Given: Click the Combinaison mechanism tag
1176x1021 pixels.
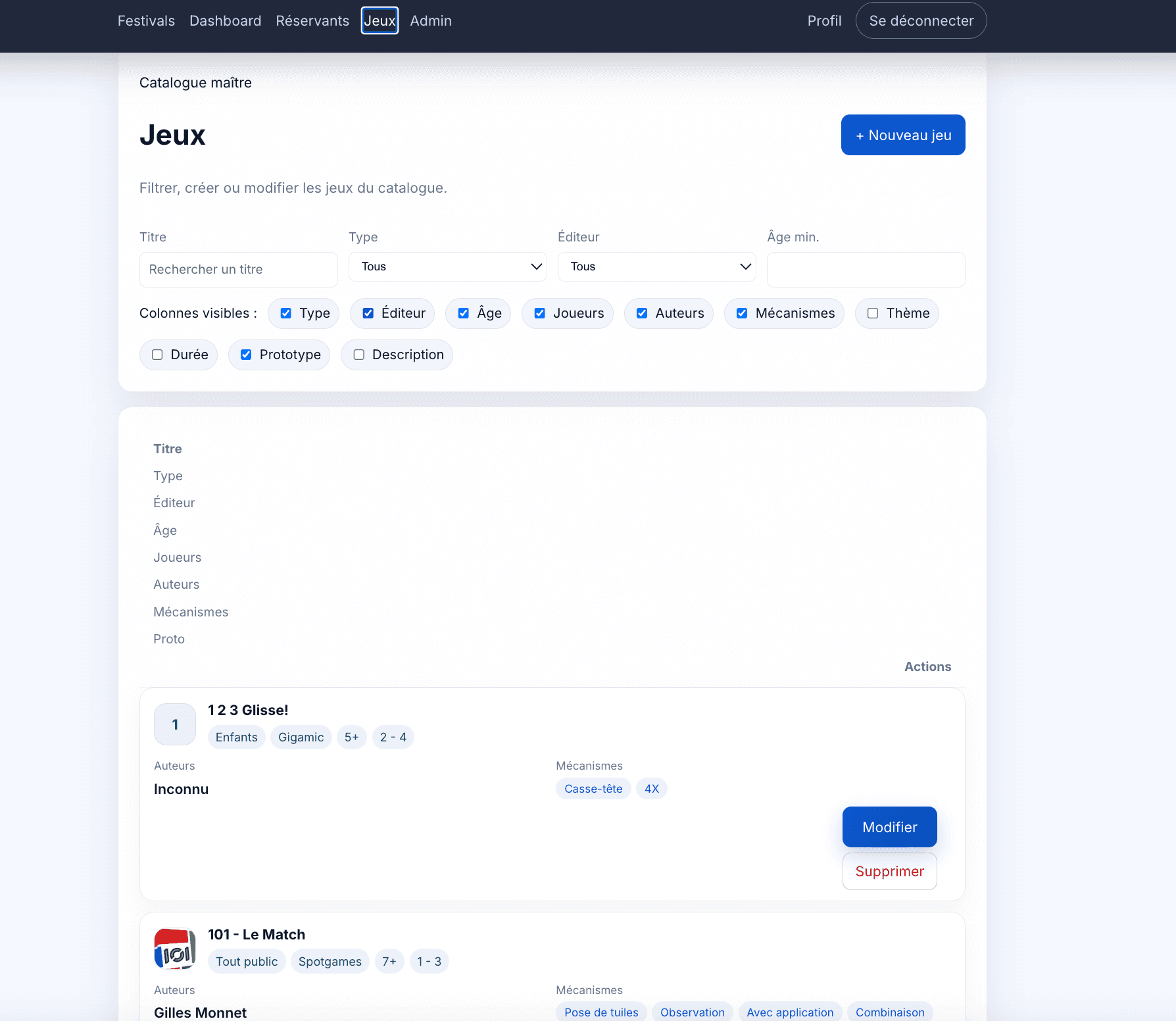Looking at the screenshot, I should pos(890,1012).
